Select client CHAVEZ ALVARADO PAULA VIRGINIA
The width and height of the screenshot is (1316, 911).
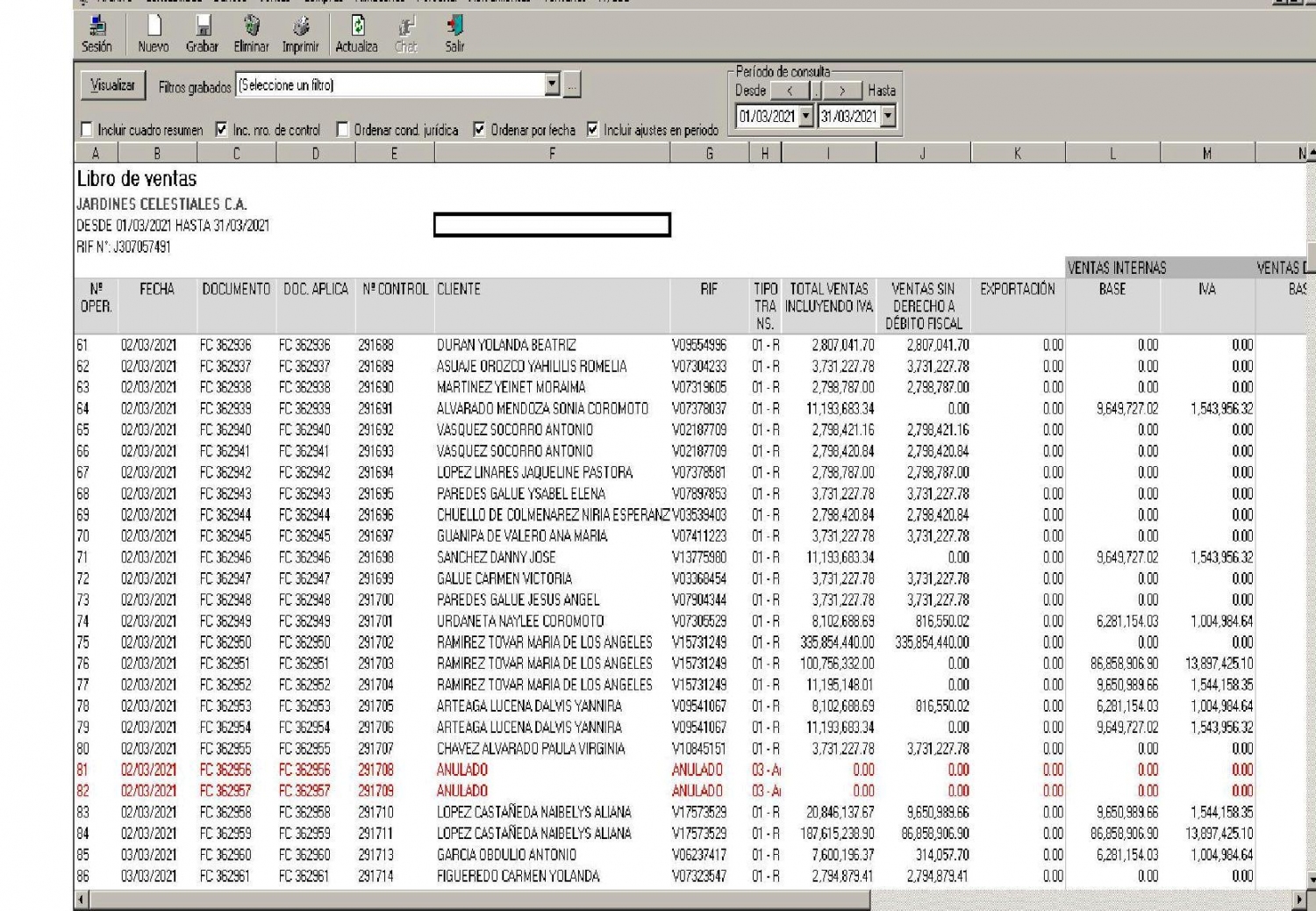[x=531, y=749]
